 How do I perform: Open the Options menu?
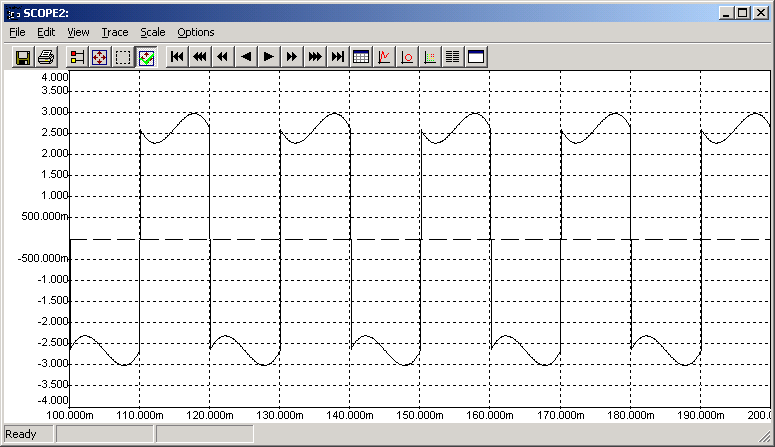click(x=196, y=32)
